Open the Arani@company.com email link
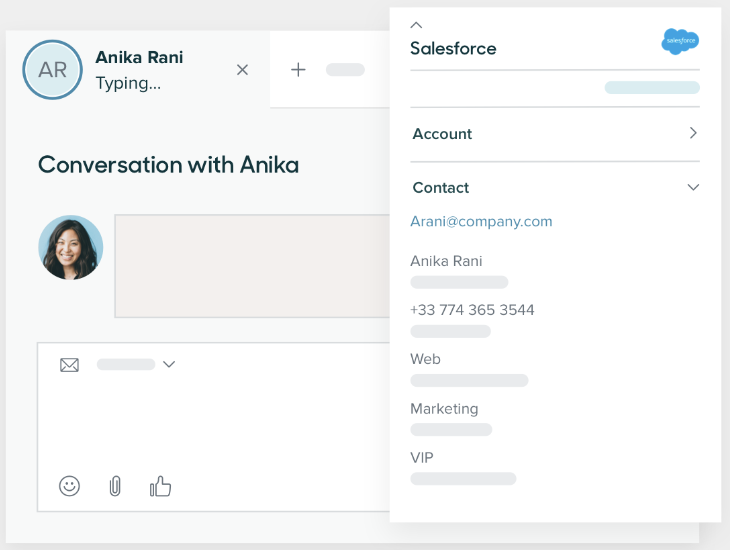Viewport: 730px width, 550px height. (x=481, y=222)
